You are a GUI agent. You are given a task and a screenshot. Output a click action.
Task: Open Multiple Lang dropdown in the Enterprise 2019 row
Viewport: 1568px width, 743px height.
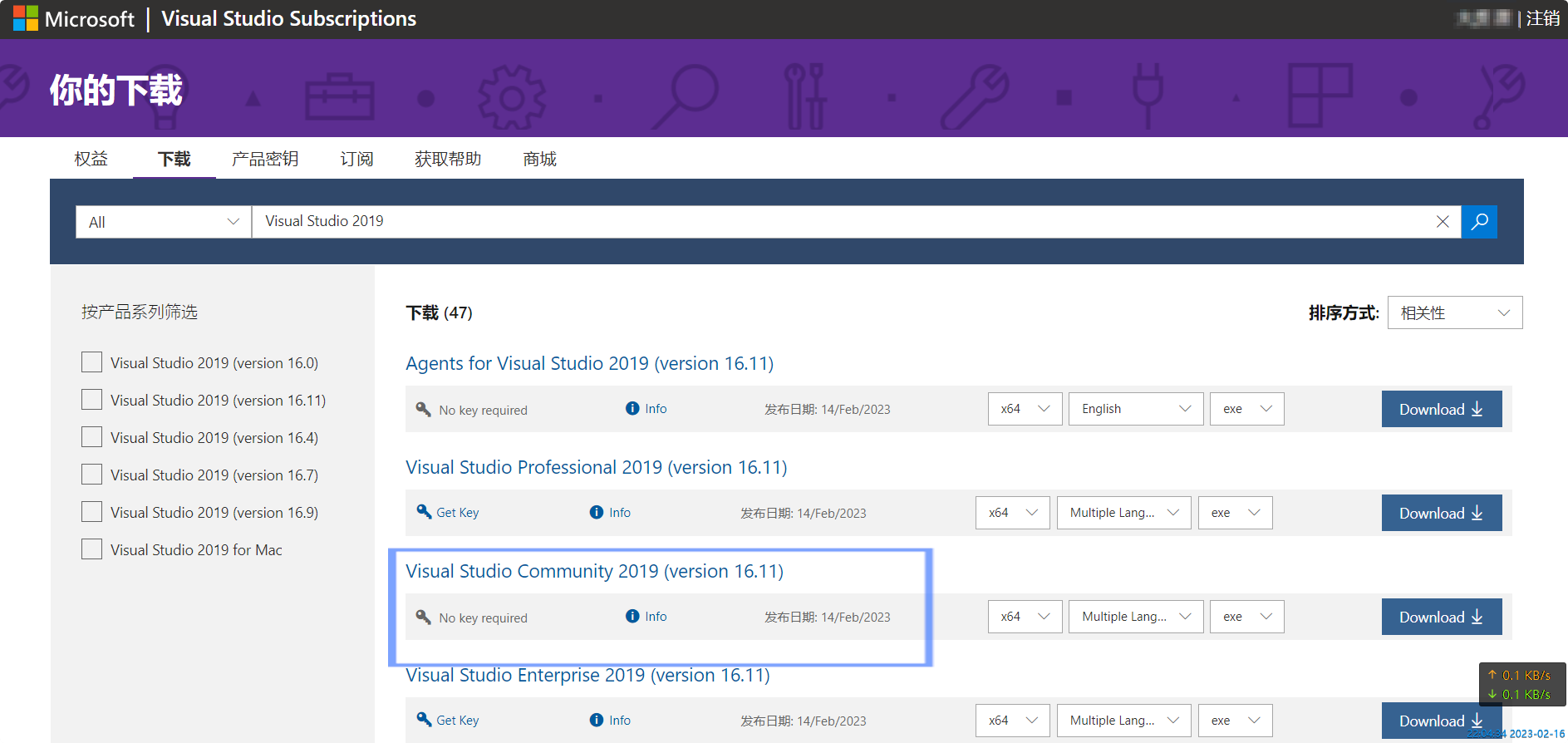tap(1124, 721)
